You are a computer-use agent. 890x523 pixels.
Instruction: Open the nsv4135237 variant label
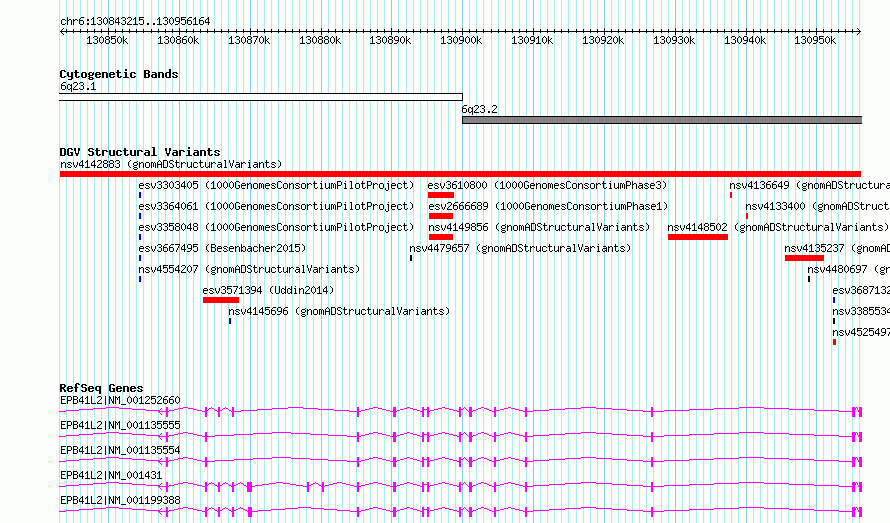point(837,248)
